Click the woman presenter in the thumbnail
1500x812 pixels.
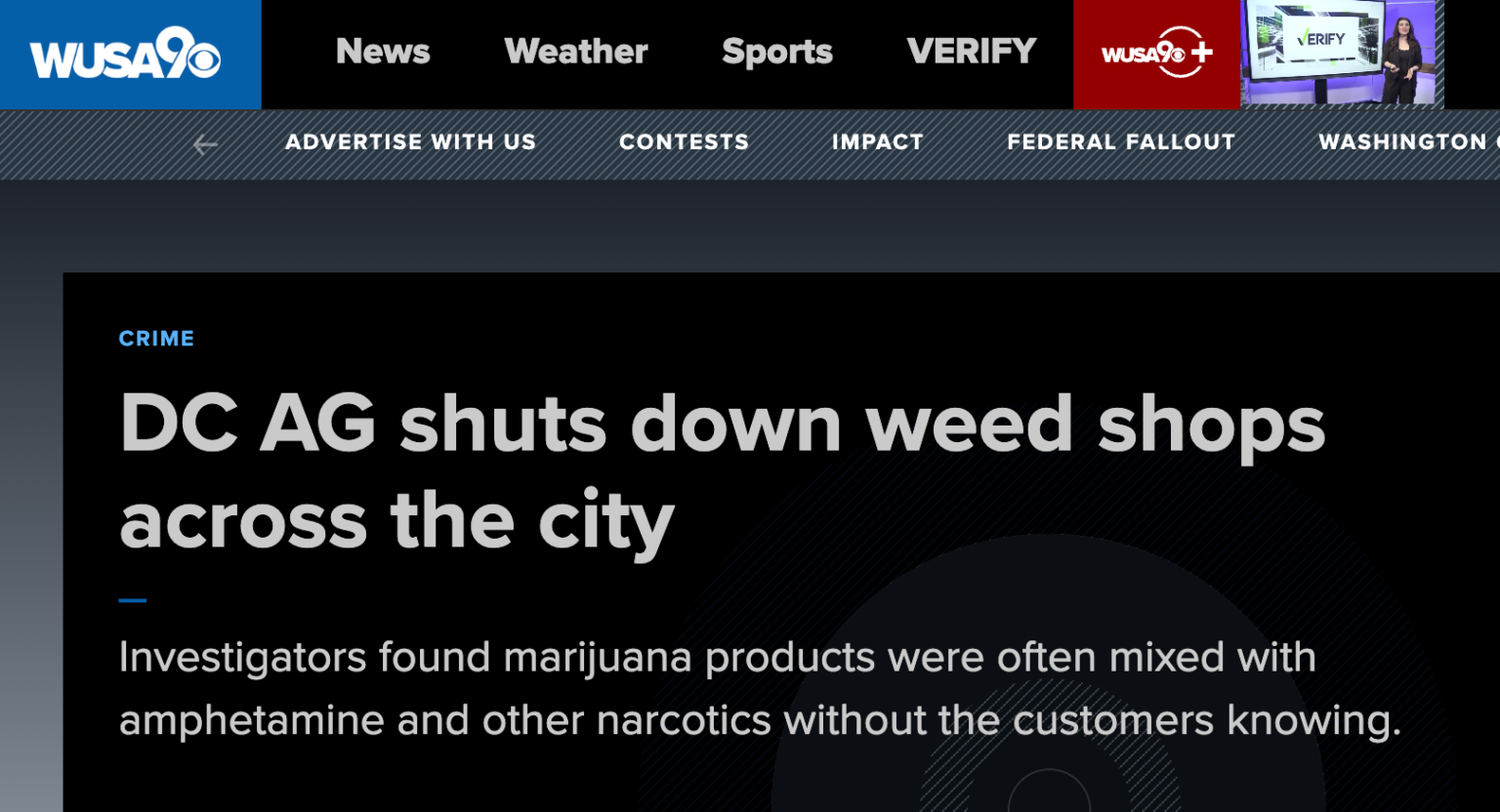tap(1402, 61)
